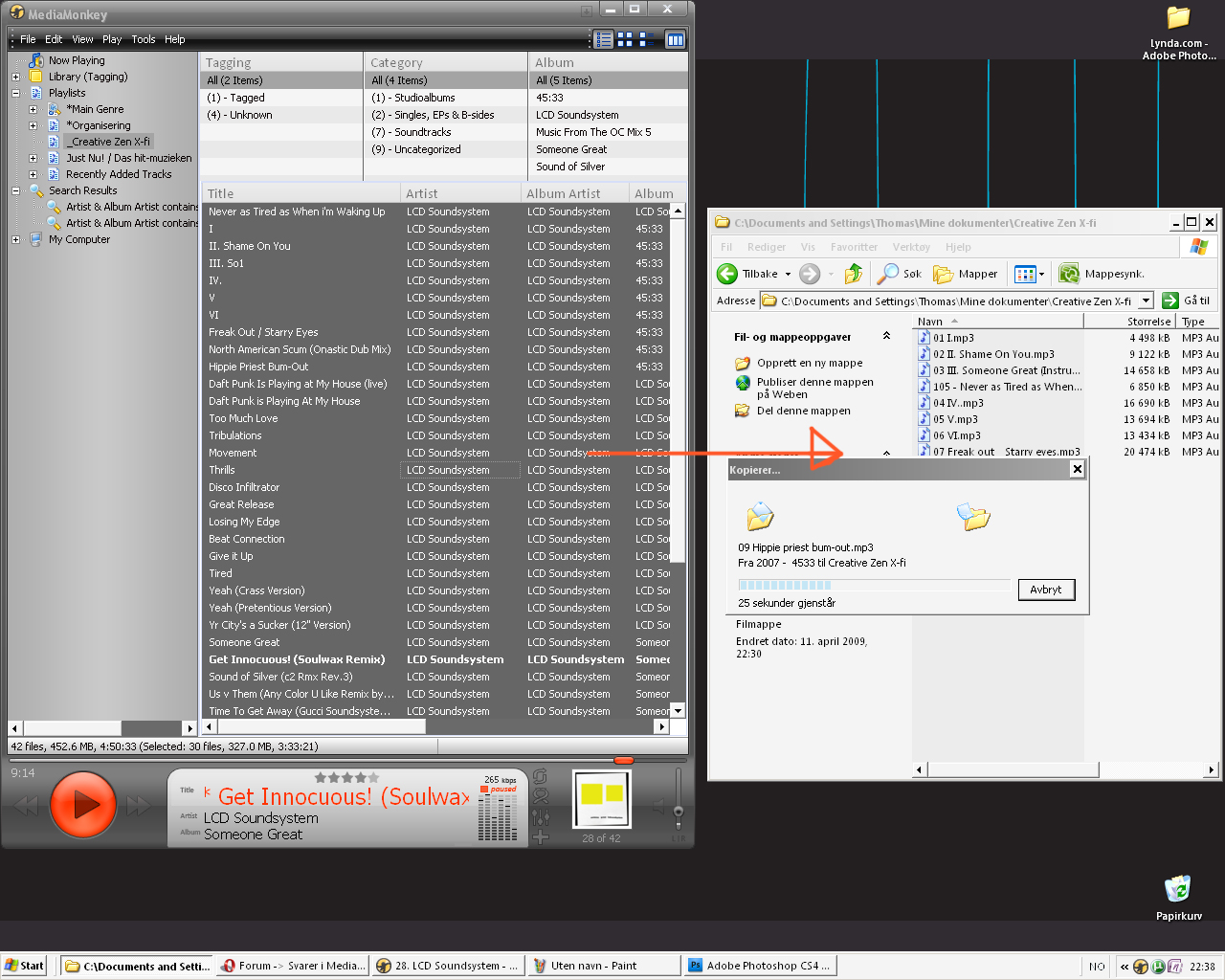Open the equalizer sliders icon
Screen dimensions: 1225x980
click(541, 816)
